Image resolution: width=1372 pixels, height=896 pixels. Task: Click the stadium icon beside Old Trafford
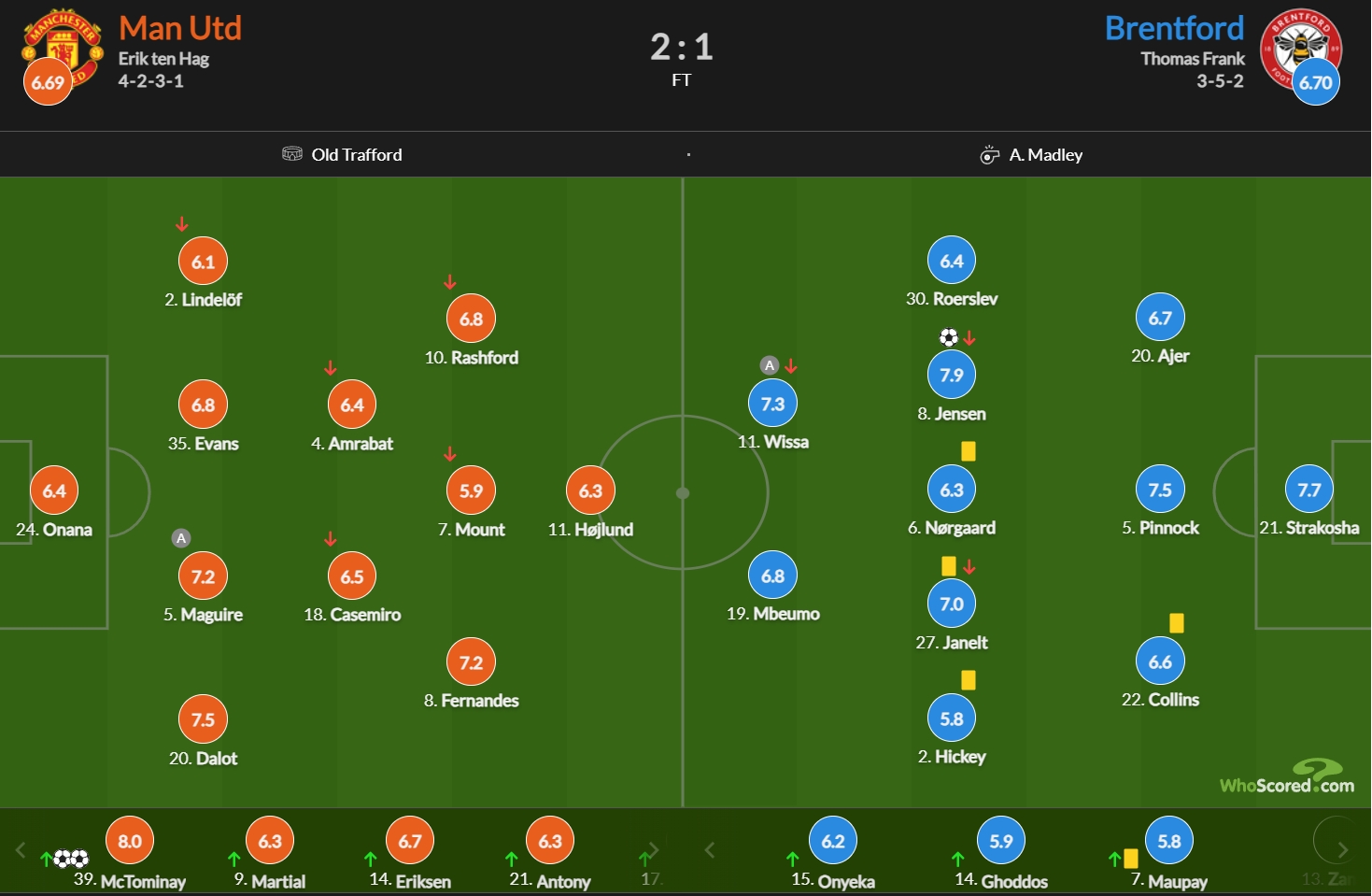coord(292,154)
